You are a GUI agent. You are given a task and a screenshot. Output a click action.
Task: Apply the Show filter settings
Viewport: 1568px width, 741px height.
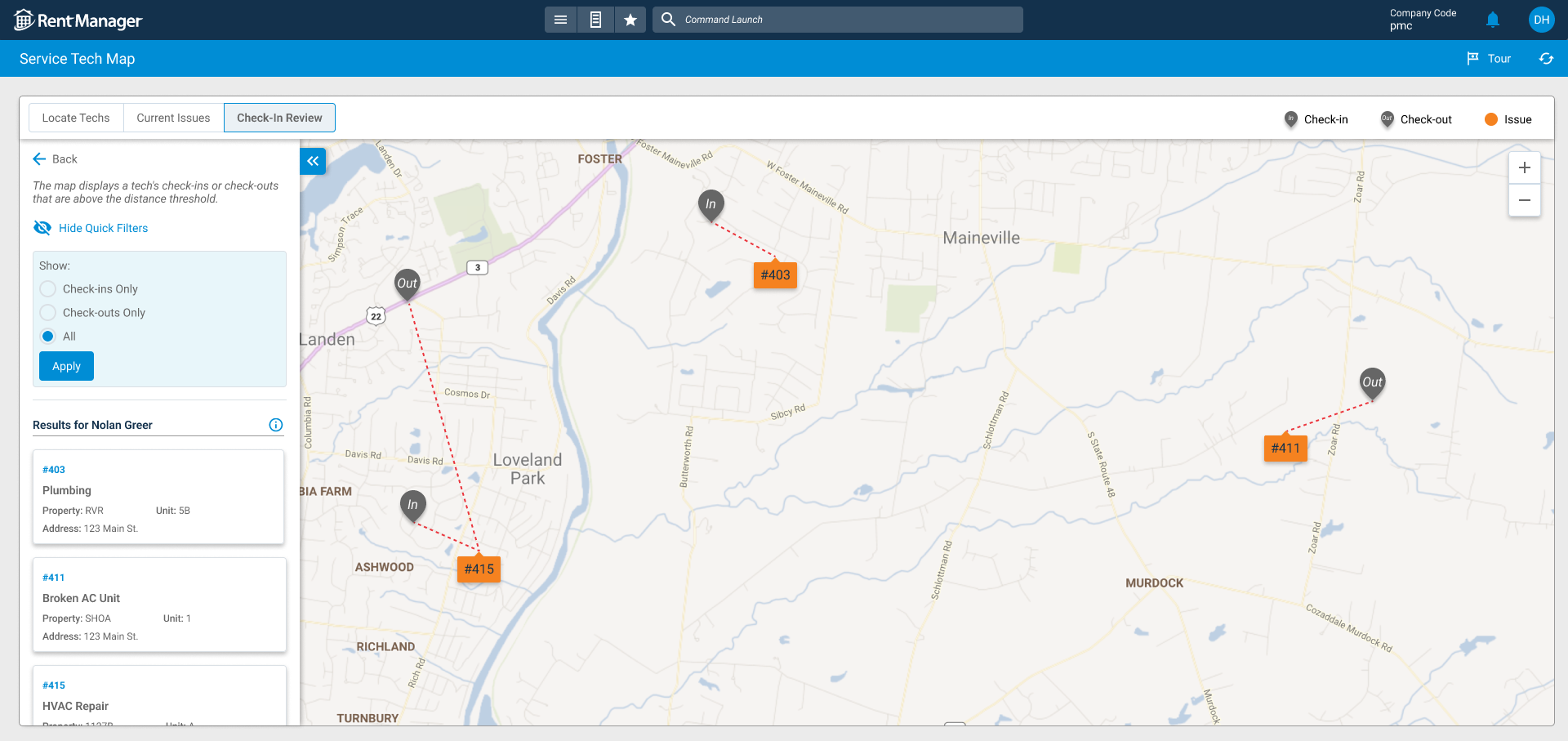[x=66, y=365]
